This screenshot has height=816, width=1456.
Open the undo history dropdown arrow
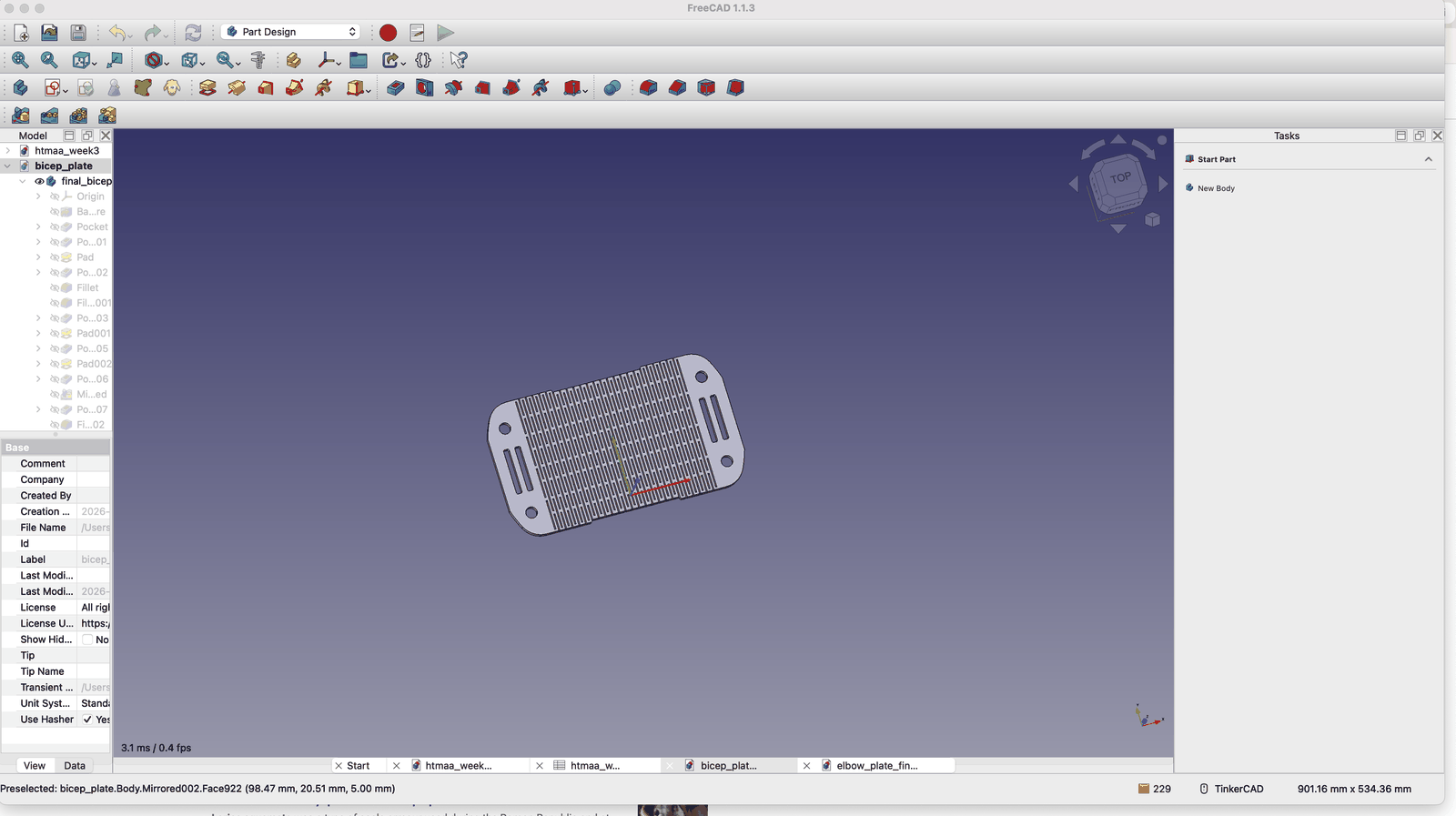pos(131,35)
